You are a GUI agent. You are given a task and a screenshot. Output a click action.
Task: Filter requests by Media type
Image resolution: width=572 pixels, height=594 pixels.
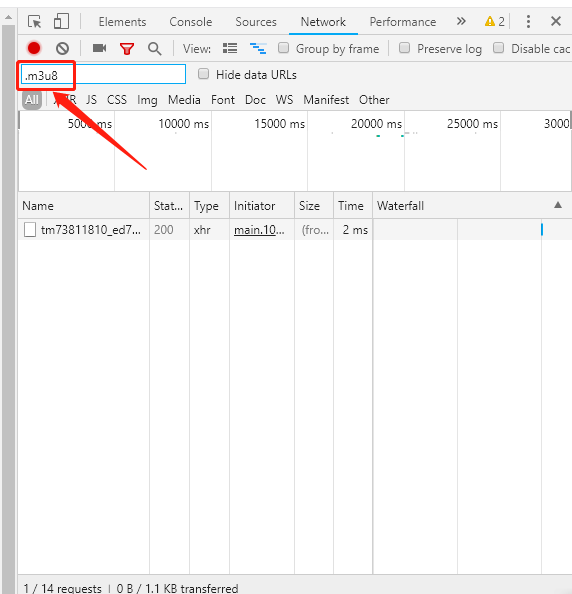point(184,100)
